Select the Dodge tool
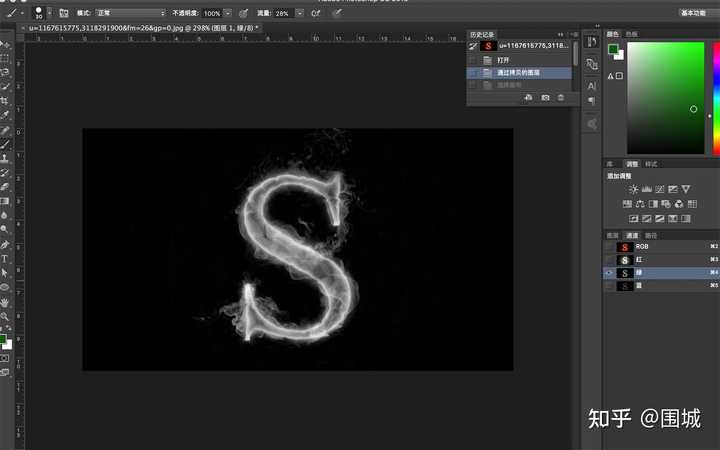720x450 pixels. click(x=5, y=229)
